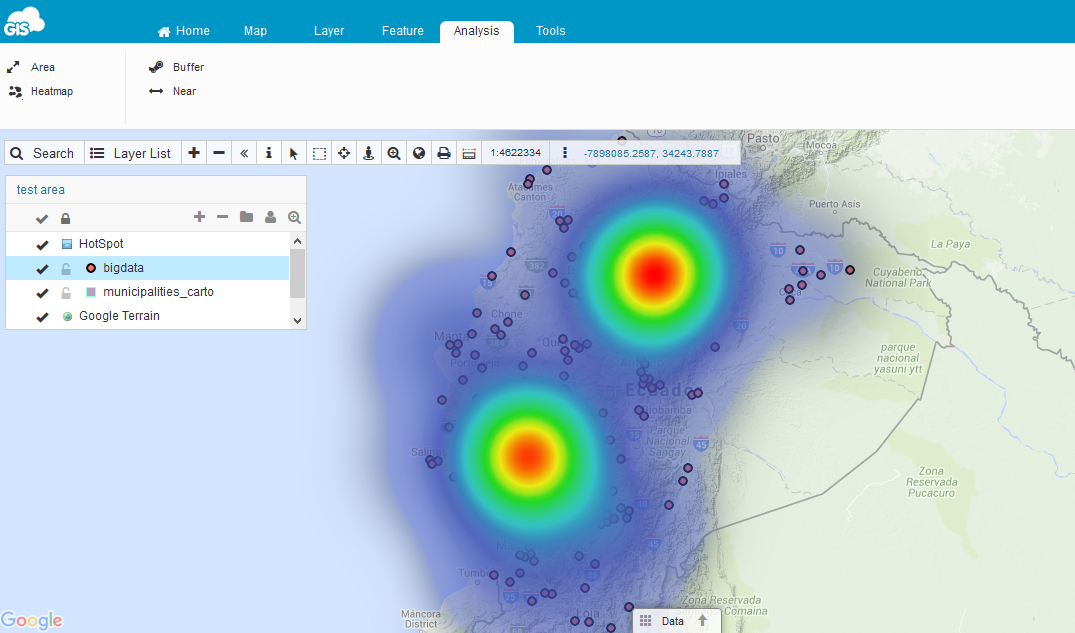
Task: Select the arrow pointer tool
Action: [293, 153]
